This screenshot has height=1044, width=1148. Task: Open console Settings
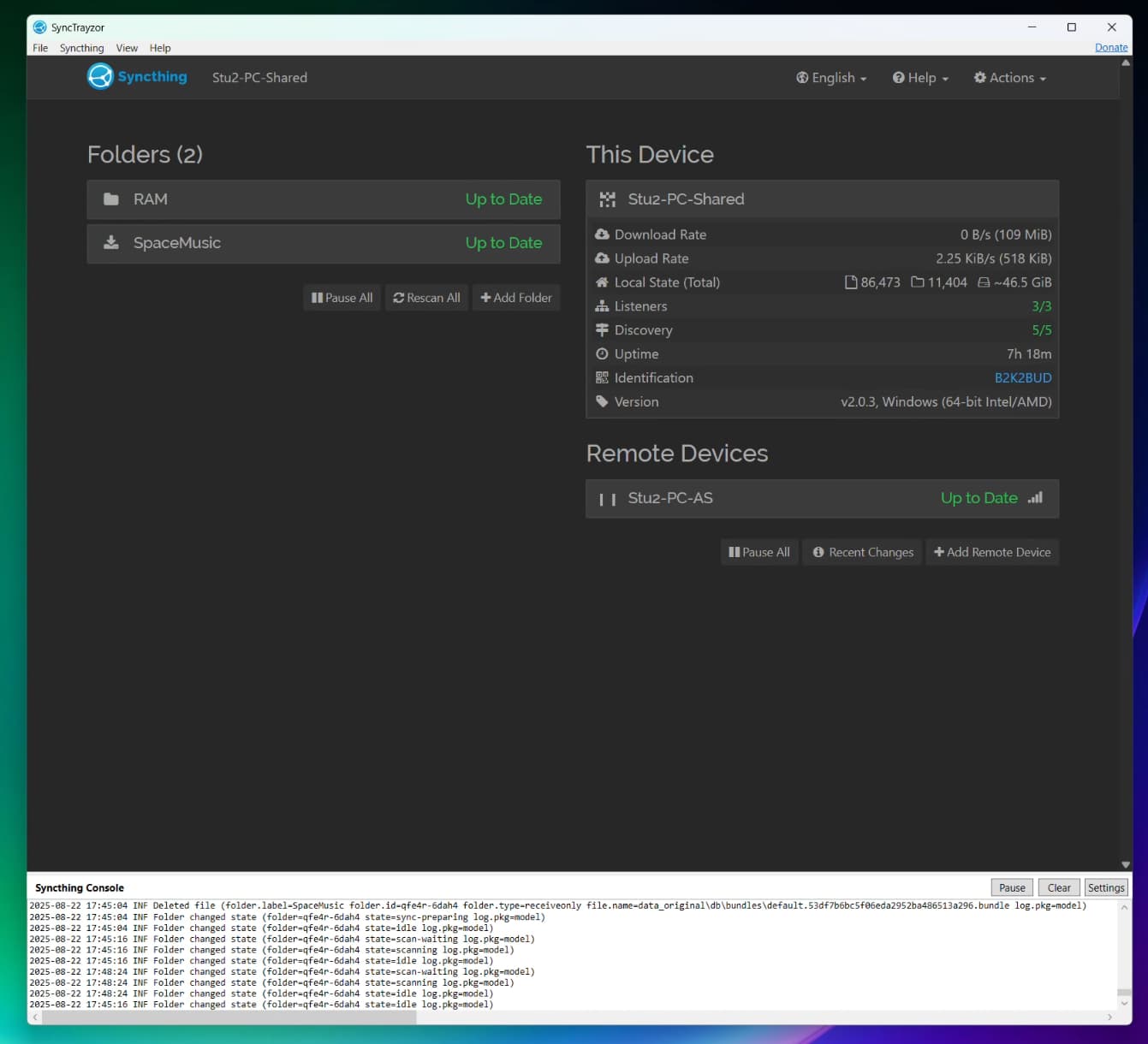[1106, 888]
